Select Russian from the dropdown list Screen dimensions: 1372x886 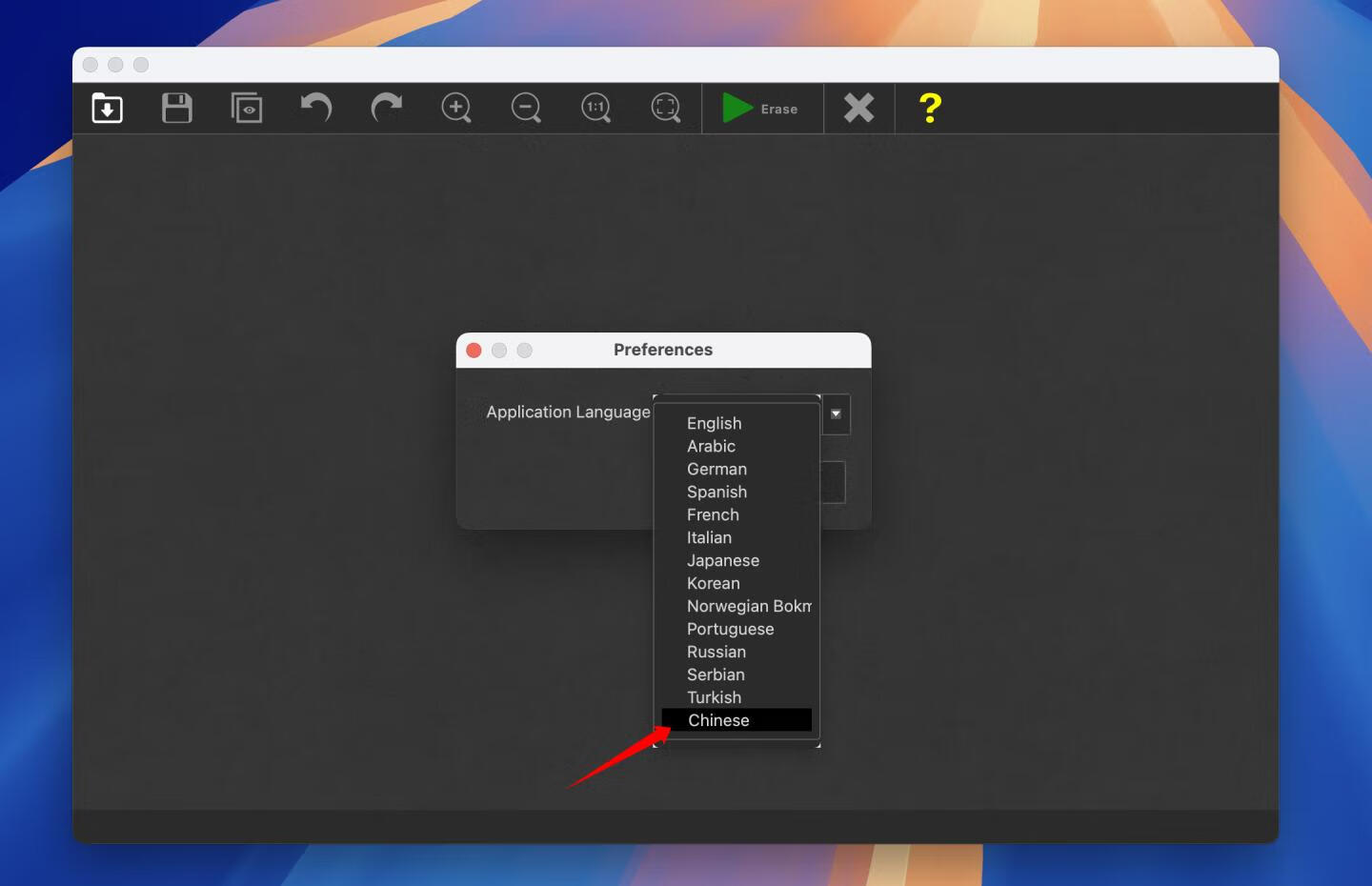736,652
